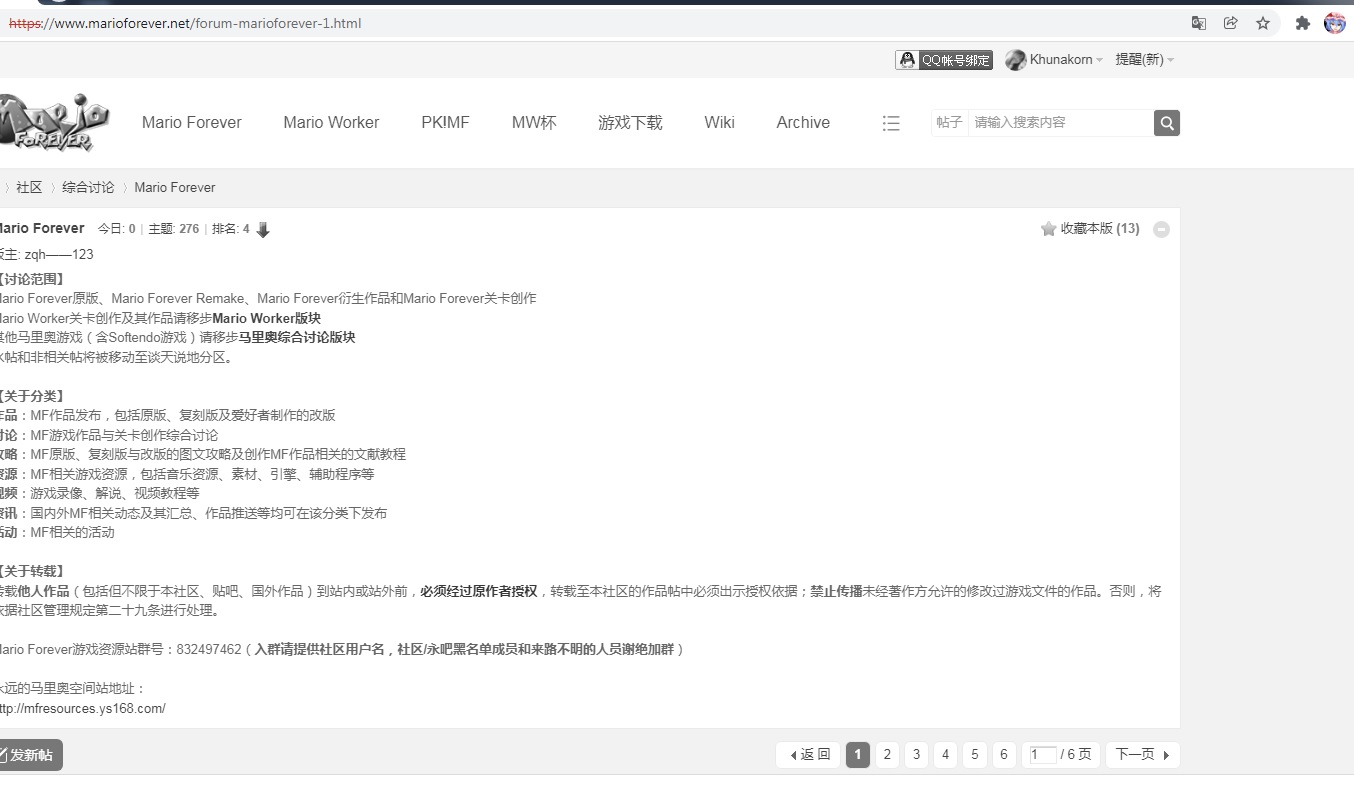The width and height of the screenshot is (1354, 788).
Task: Open the 游戏下载 nav menu item
Action: (x=630, y=123)
